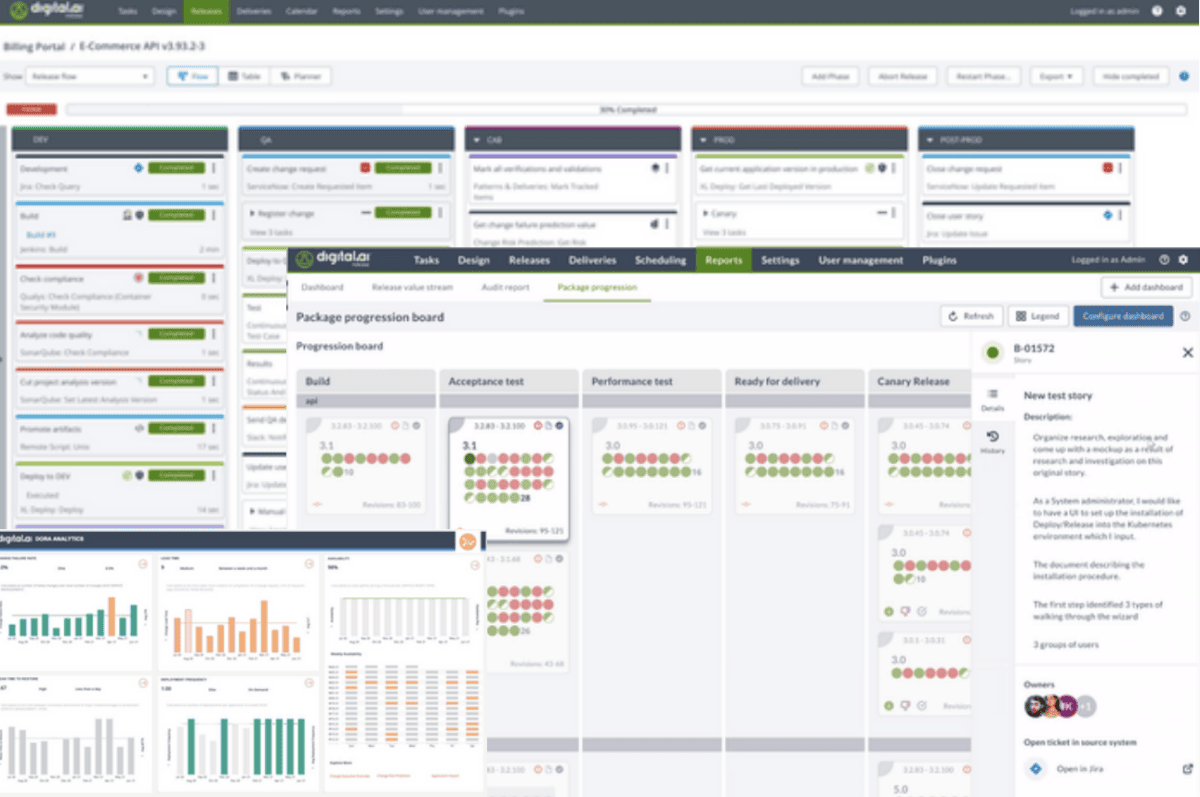Click the blue help icon beside Hide completed
This screenshot has height=797, width=1200.
(x=1184, y=76)
